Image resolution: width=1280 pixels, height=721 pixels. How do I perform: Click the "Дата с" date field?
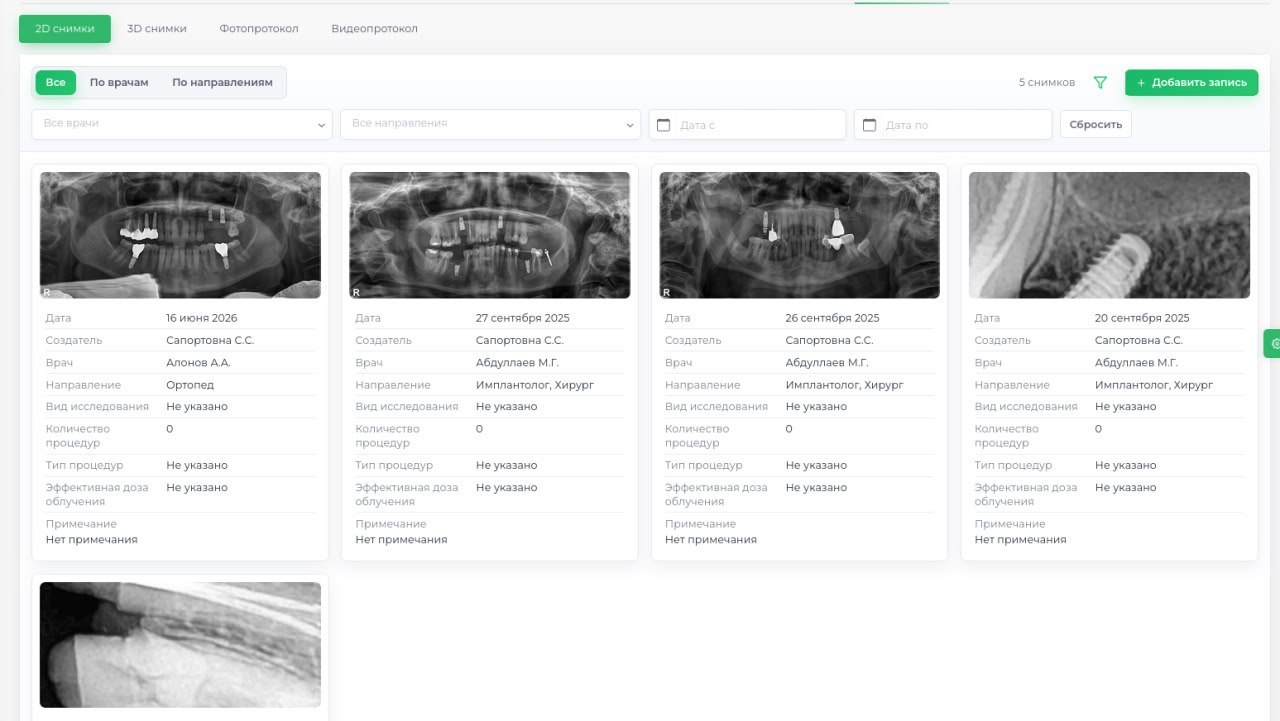[747, 124]
